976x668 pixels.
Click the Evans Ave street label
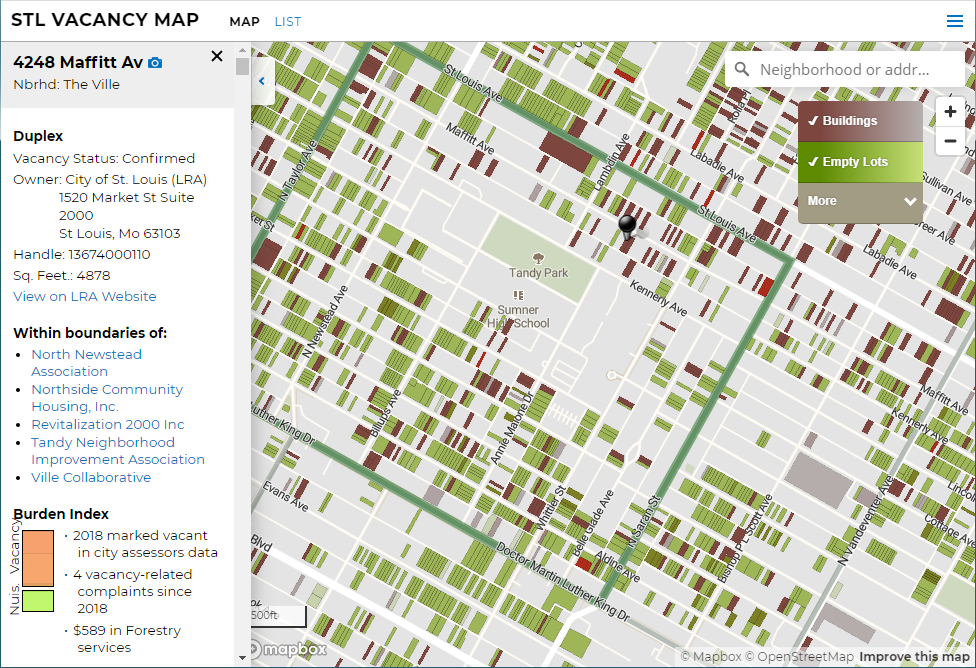click(285, 496)
